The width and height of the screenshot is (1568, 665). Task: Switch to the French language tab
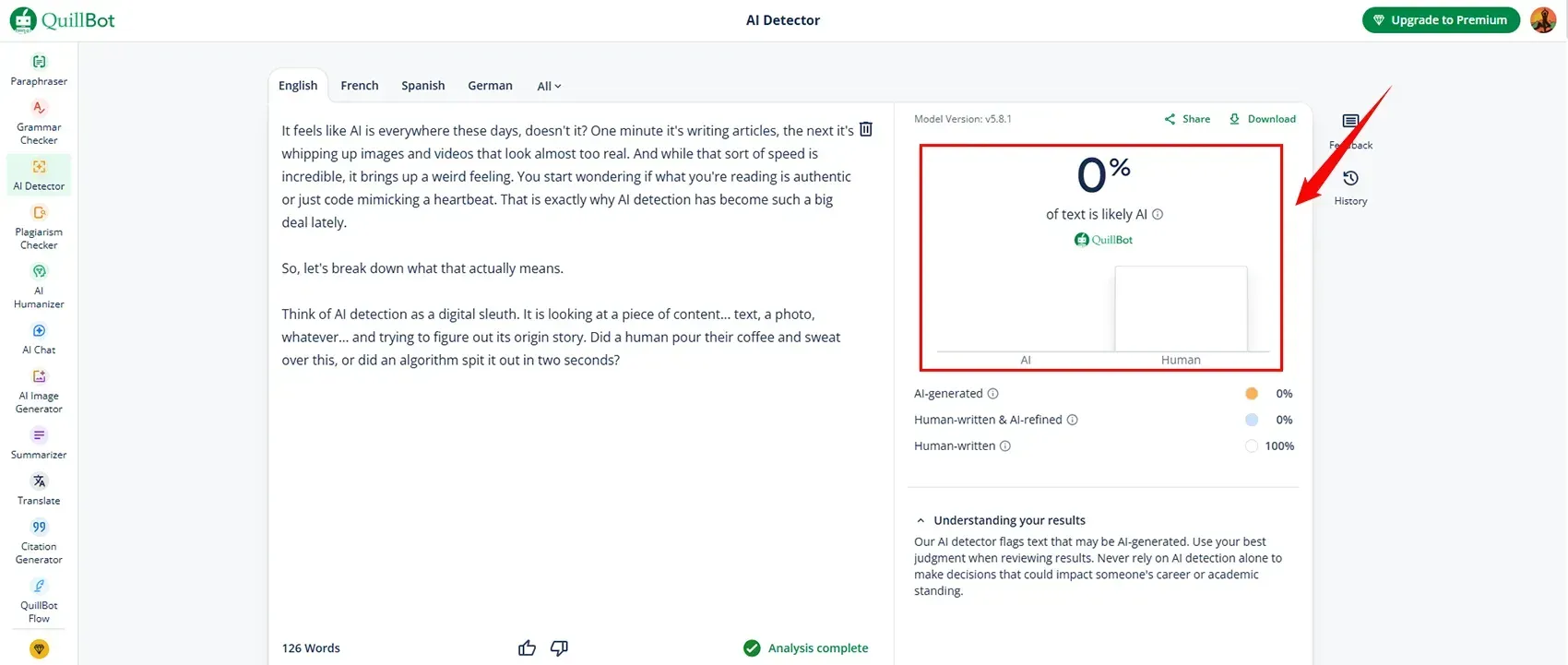pyautogui.click(x=359, y=86)
